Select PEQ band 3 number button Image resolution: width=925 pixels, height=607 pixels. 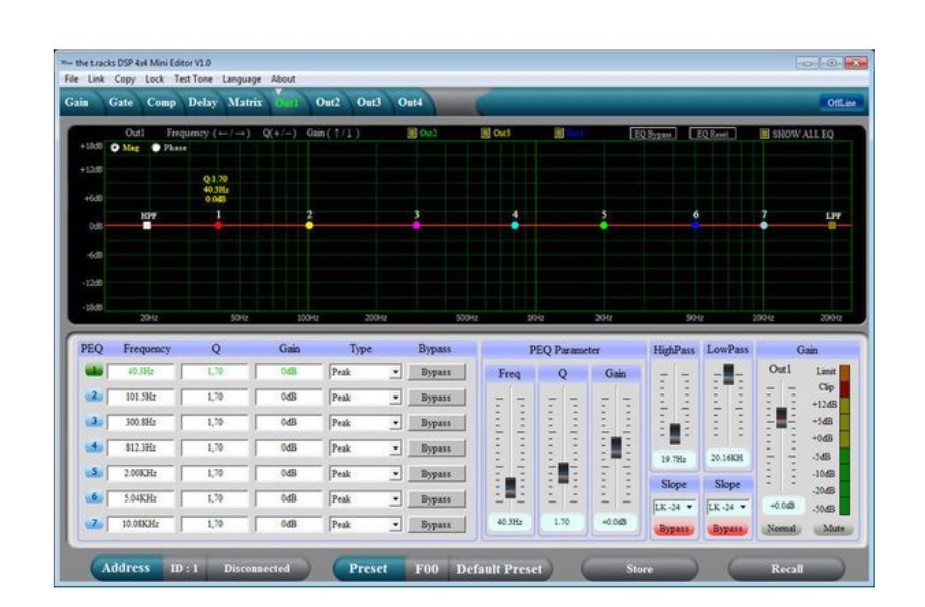pyautogui.click(x=93, y=422)
